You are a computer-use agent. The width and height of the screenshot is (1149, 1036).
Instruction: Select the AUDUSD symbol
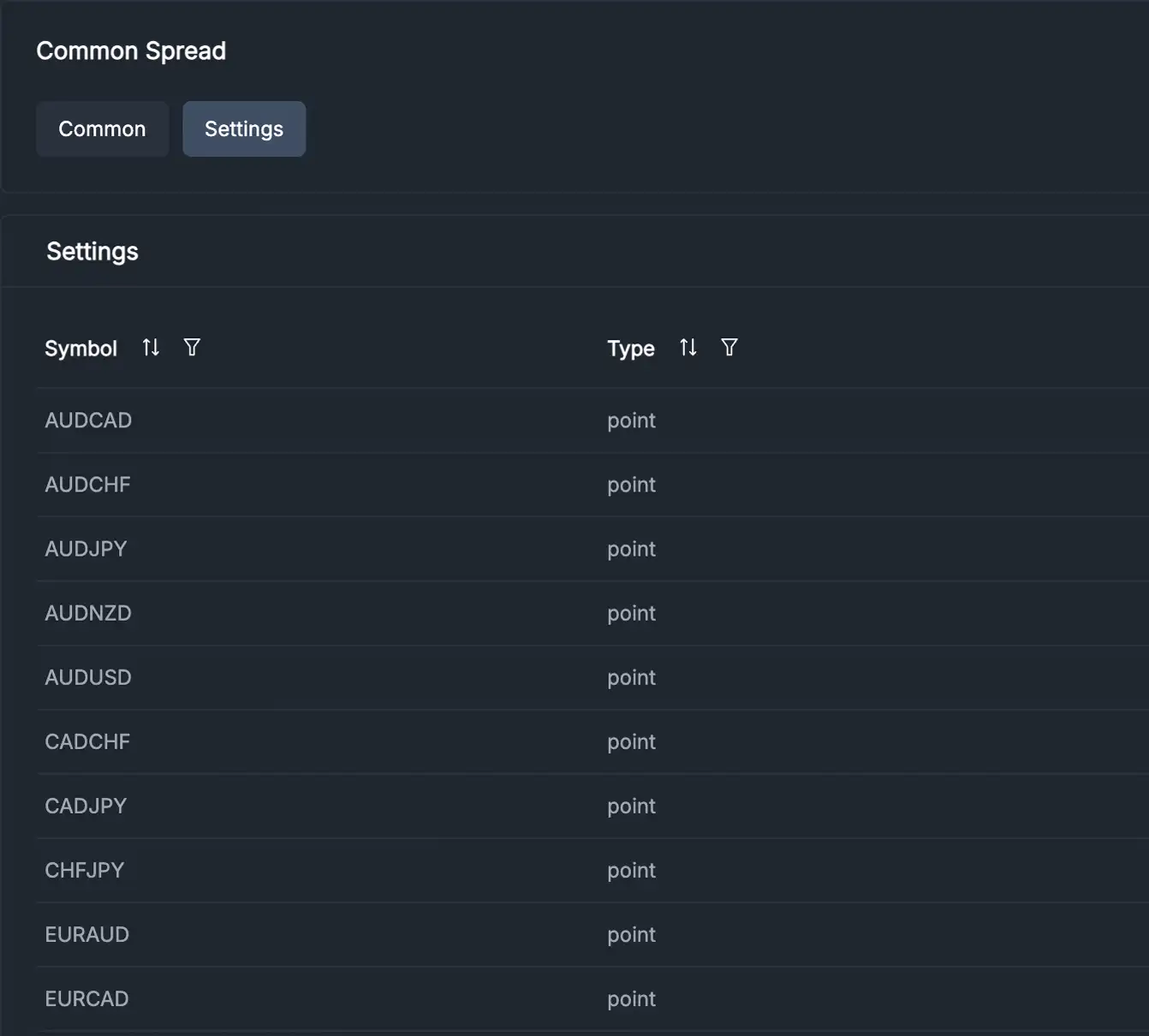point(88,677)
